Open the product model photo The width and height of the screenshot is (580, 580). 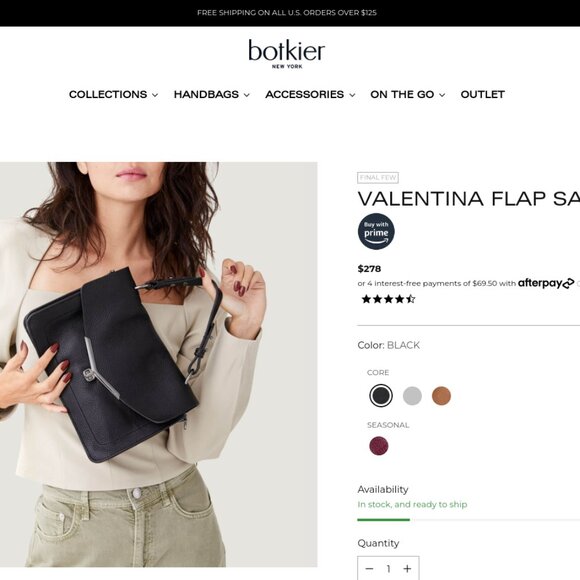(x=159, y=364)
